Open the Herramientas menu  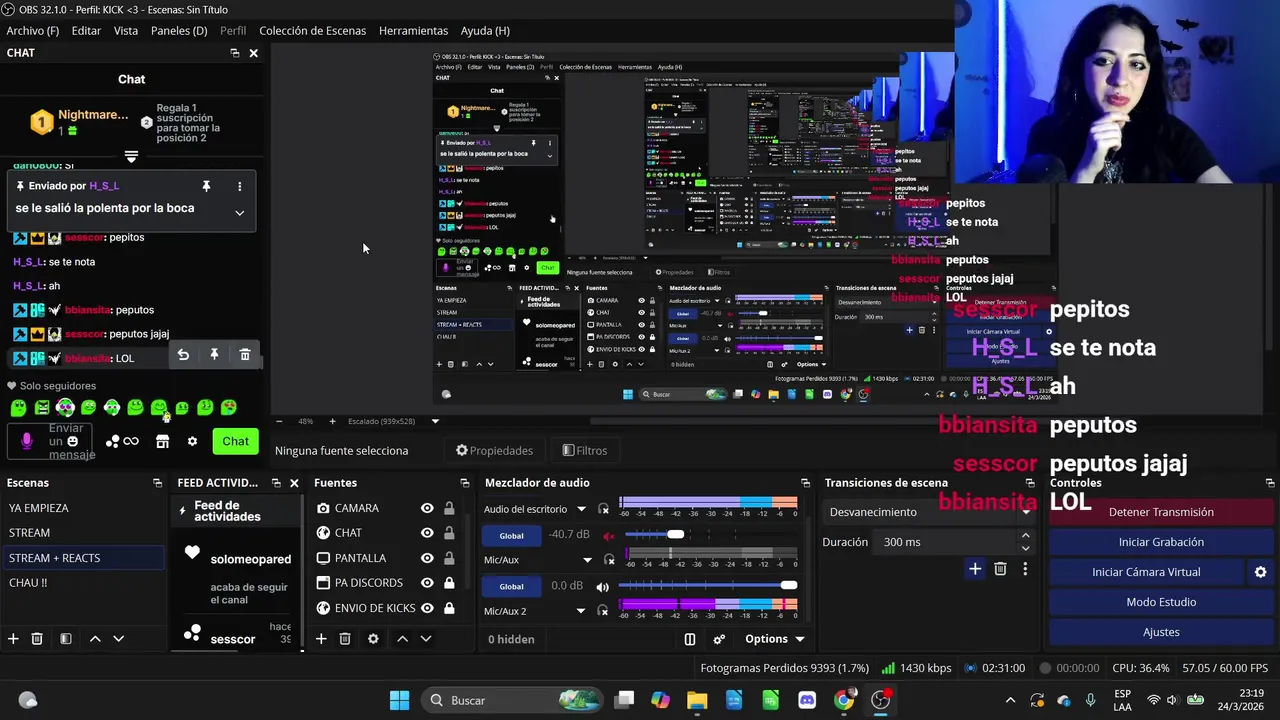click(x=413, y=31)
